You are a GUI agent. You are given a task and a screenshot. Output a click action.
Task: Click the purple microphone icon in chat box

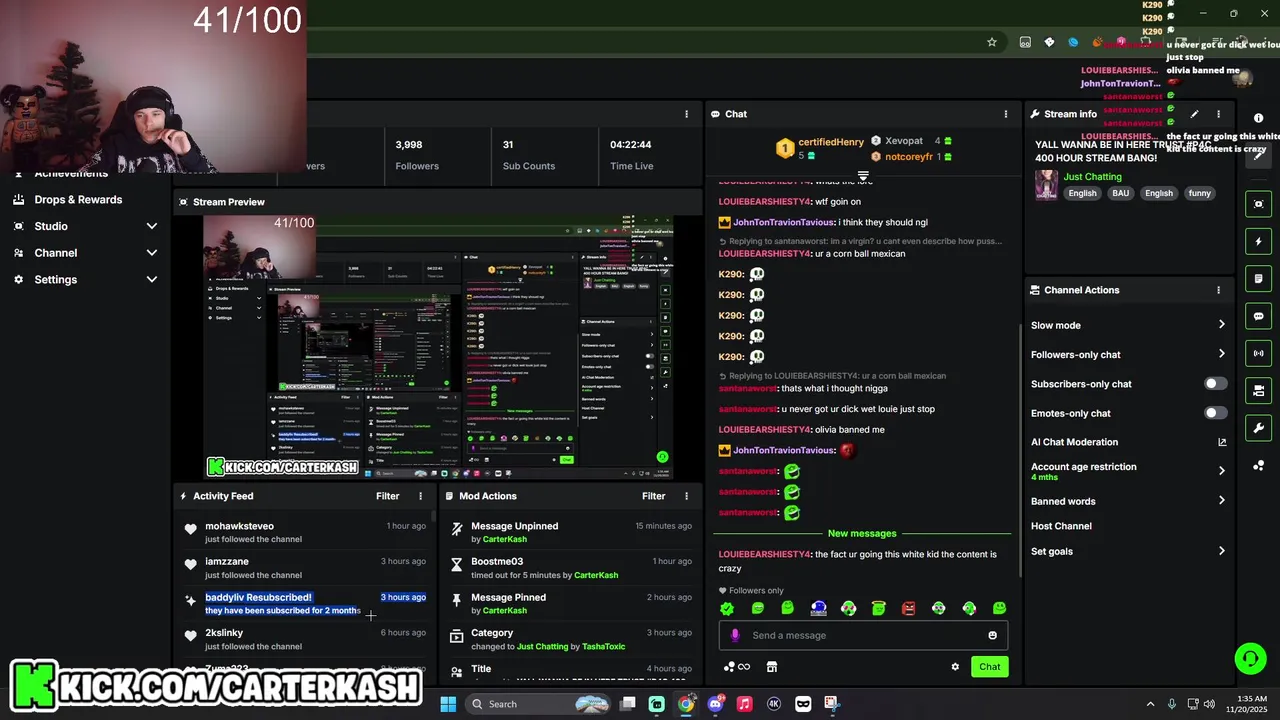pyautogui.click(x=735, y=635)
